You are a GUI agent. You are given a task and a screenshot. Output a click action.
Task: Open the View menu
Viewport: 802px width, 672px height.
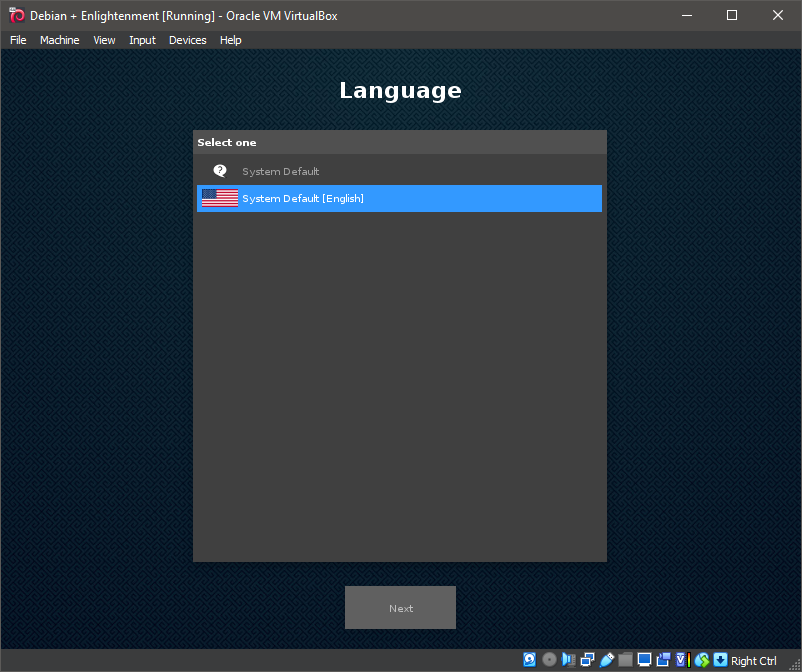click(104, 40)
